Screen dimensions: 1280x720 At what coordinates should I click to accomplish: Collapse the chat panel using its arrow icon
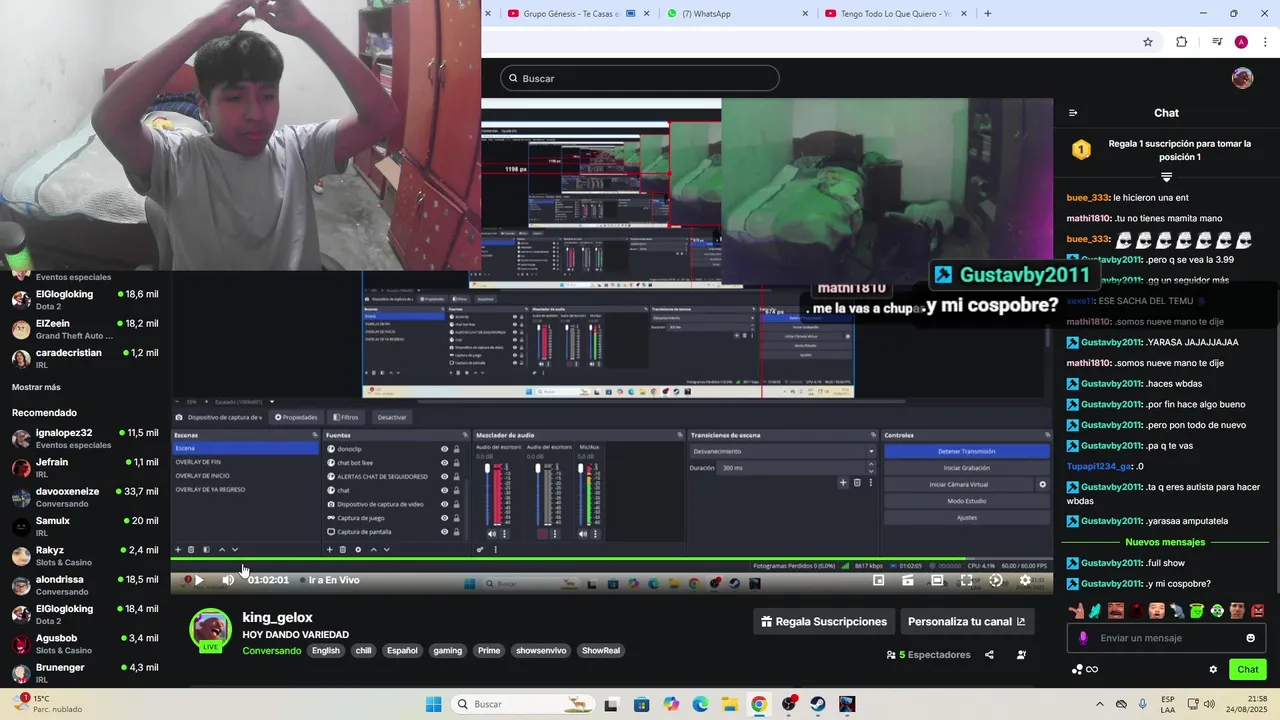1073,113
